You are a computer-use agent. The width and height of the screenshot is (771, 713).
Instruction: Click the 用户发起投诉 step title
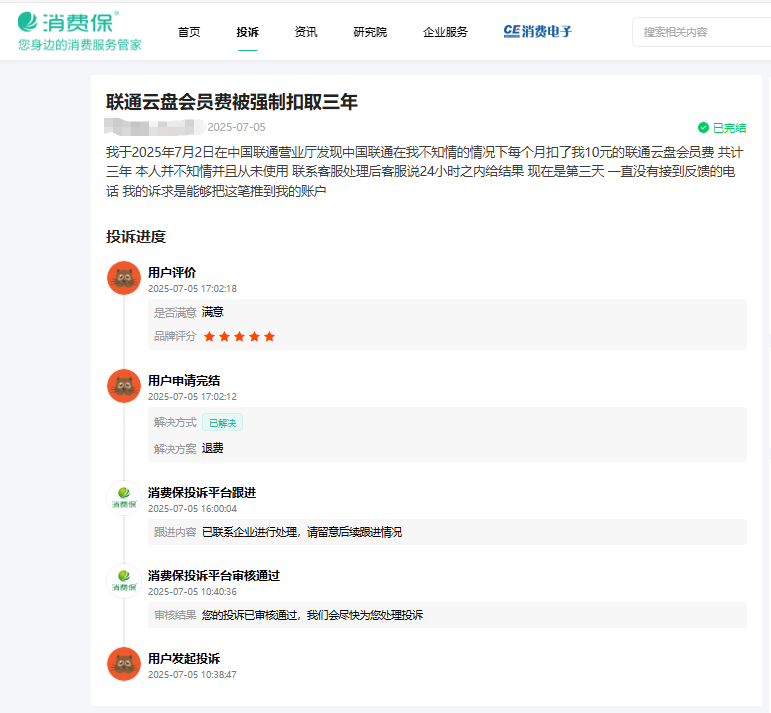pos(184,659)
